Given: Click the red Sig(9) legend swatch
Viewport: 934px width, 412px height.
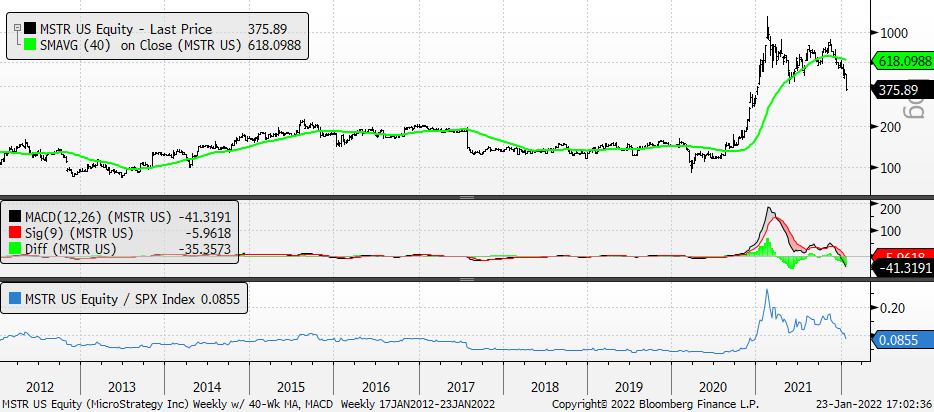Looking at the screenshot, I should (14, 233).
